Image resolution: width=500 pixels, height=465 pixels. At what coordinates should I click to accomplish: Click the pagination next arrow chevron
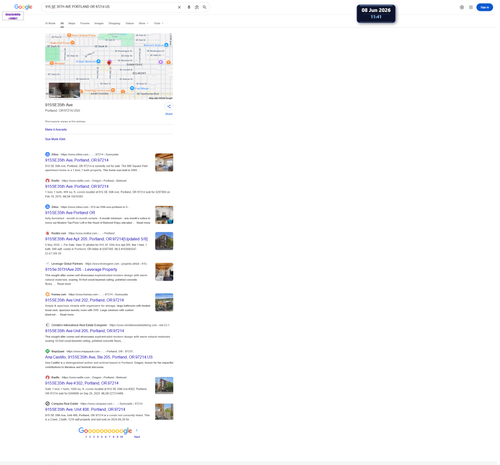pyautogui.click(x=136, y=430)
